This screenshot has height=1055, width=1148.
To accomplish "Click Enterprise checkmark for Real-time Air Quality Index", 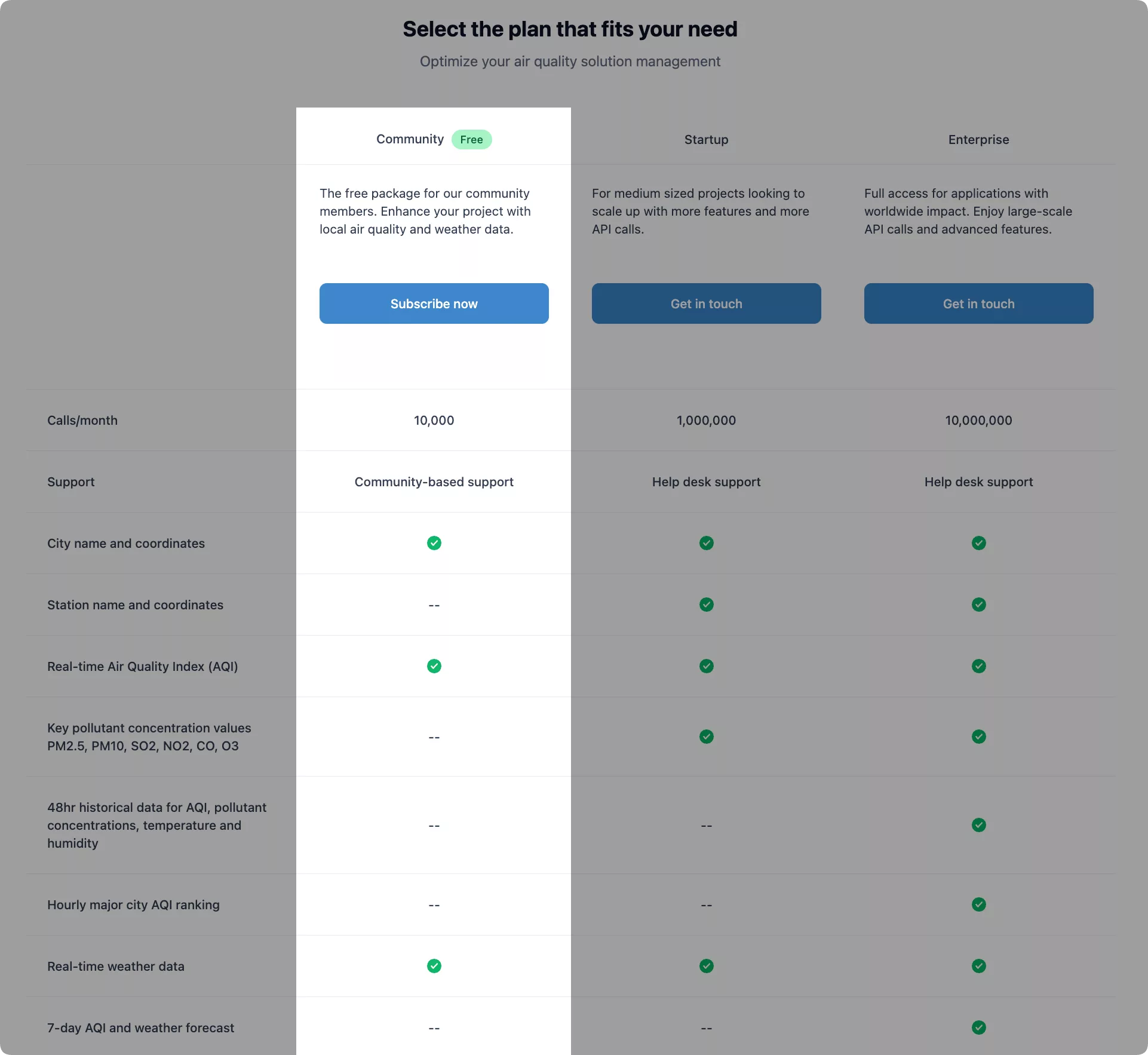I will (x=979, y=666).
